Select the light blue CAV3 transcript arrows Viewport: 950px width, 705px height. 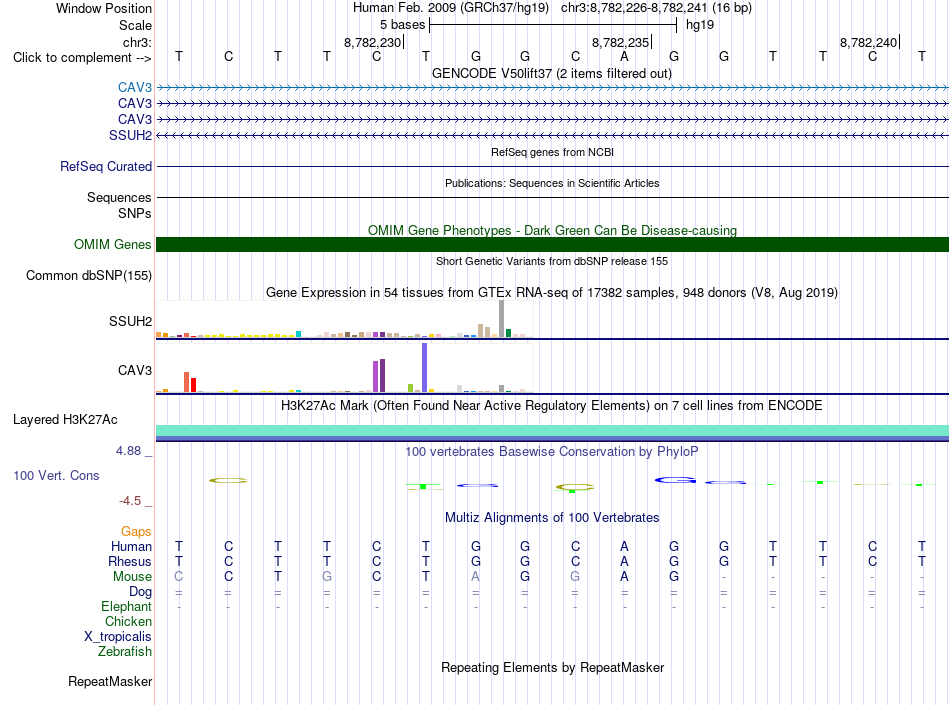[x=552, y=88]
